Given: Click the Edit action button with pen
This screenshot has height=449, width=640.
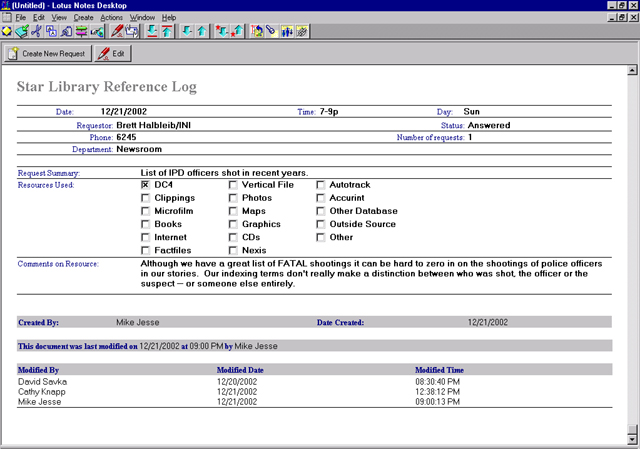Looking at the screenshot, I should [113, 53].
